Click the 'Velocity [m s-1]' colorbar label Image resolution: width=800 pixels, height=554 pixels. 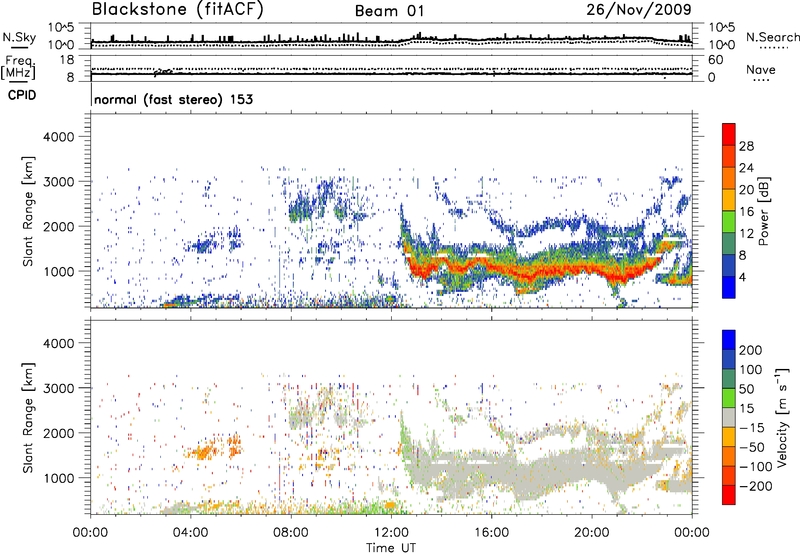(781, 417)
